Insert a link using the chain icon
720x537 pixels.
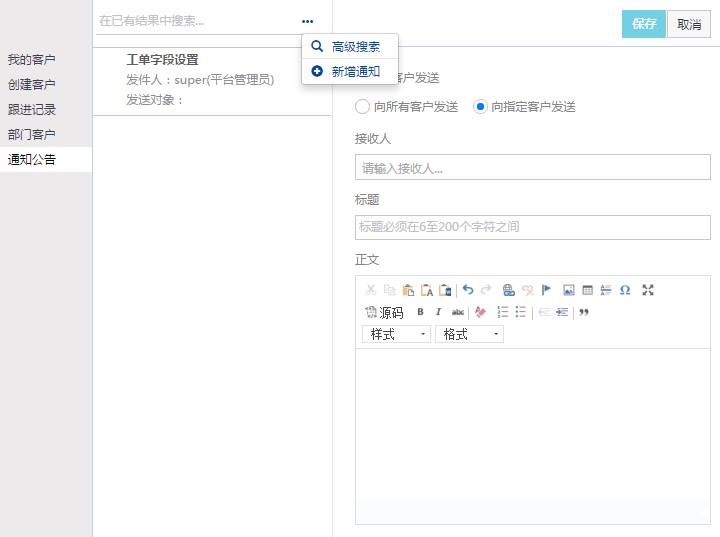pos(508,290)
